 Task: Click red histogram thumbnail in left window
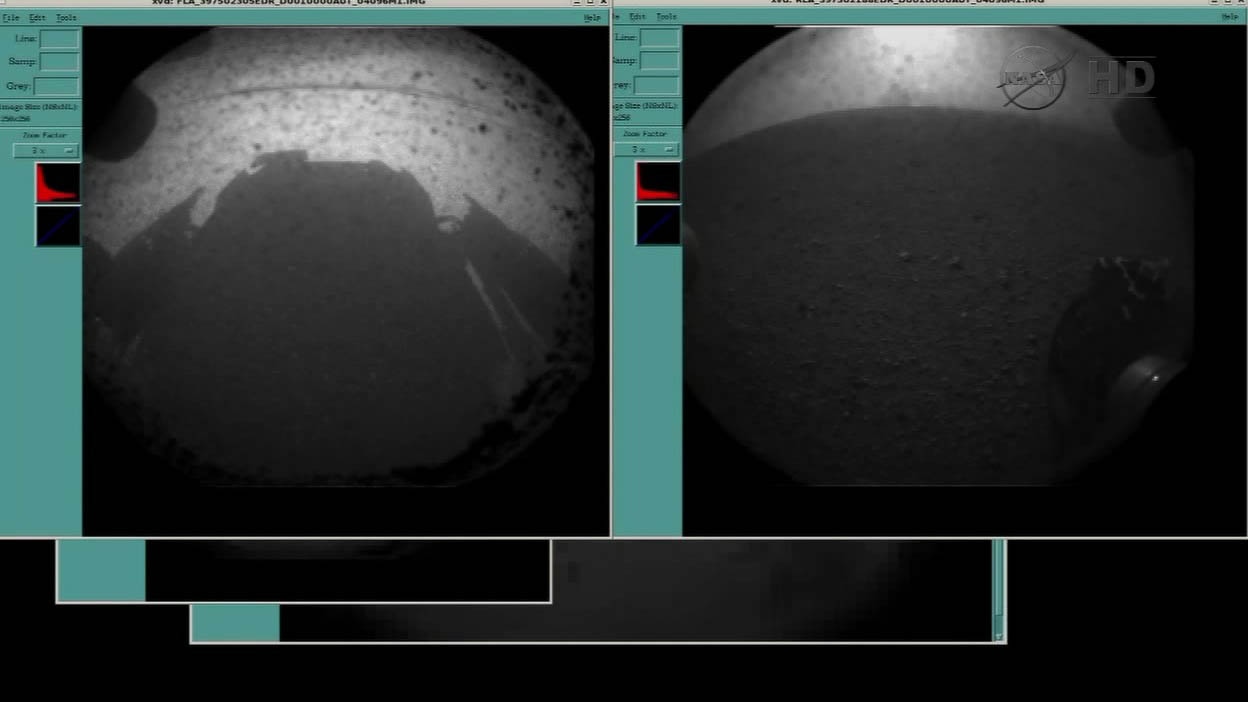tap(58, 183)
